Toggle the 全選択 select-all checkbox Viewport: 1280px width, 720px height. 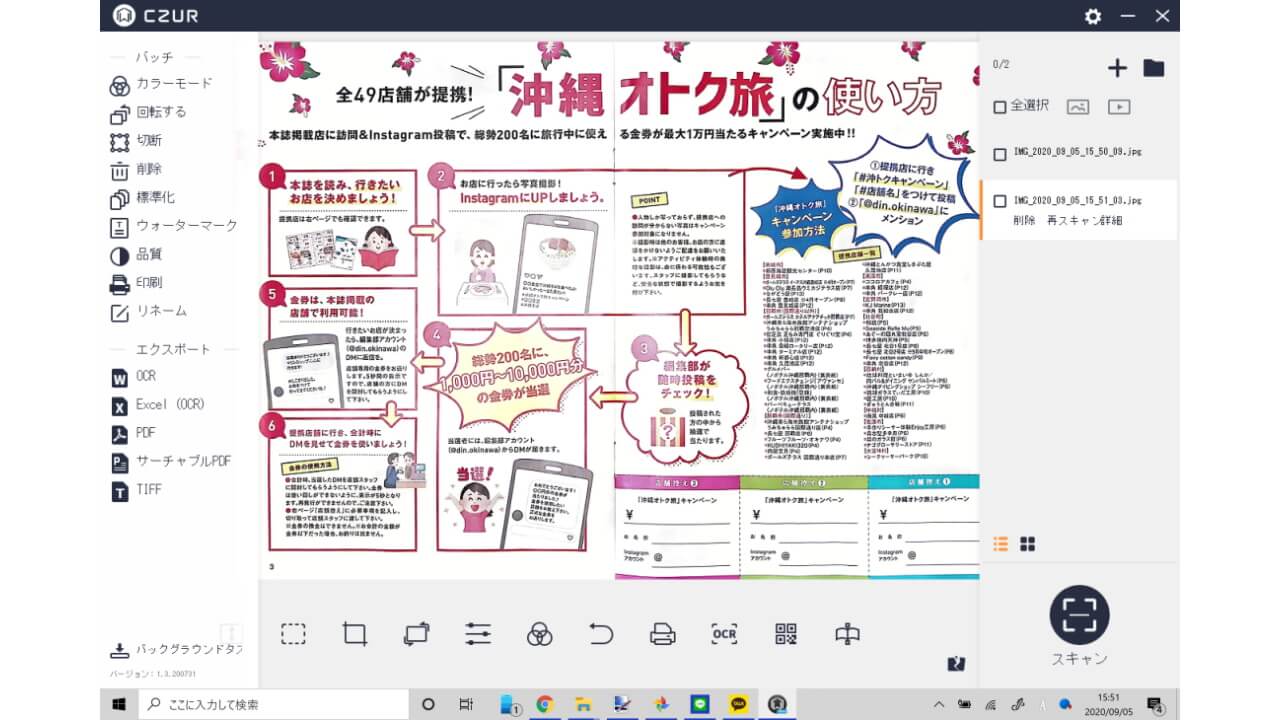point(1000,106)
